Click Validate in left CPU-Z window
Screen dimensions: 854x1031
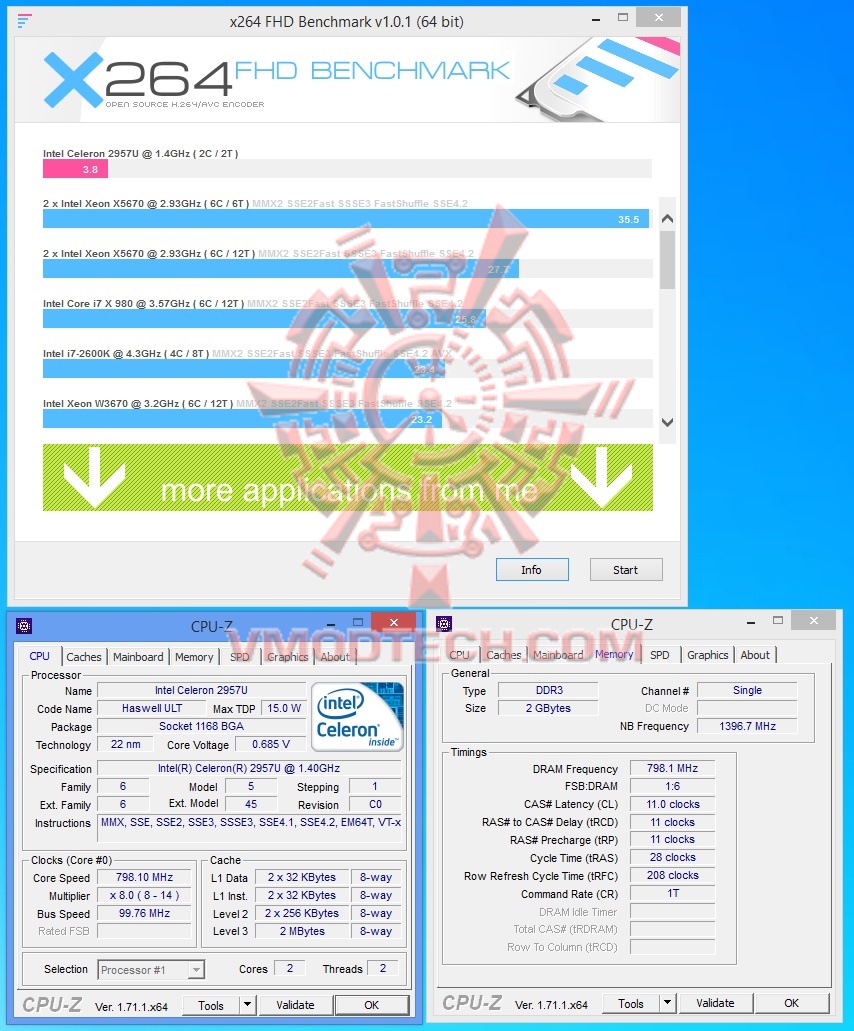[295, 1005]
